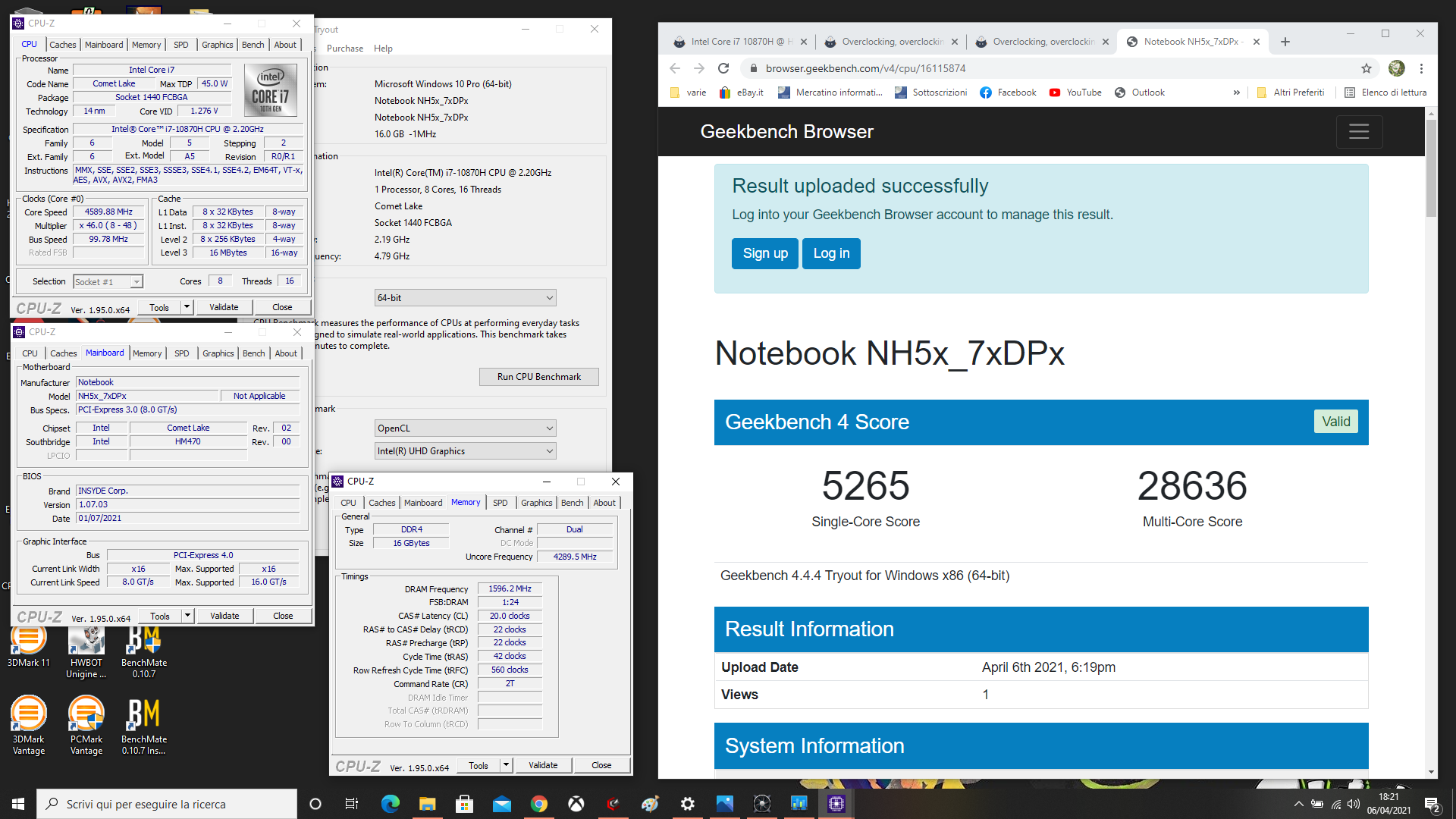Open Elenco di lettura reading list

click(x=1385, y=93)
